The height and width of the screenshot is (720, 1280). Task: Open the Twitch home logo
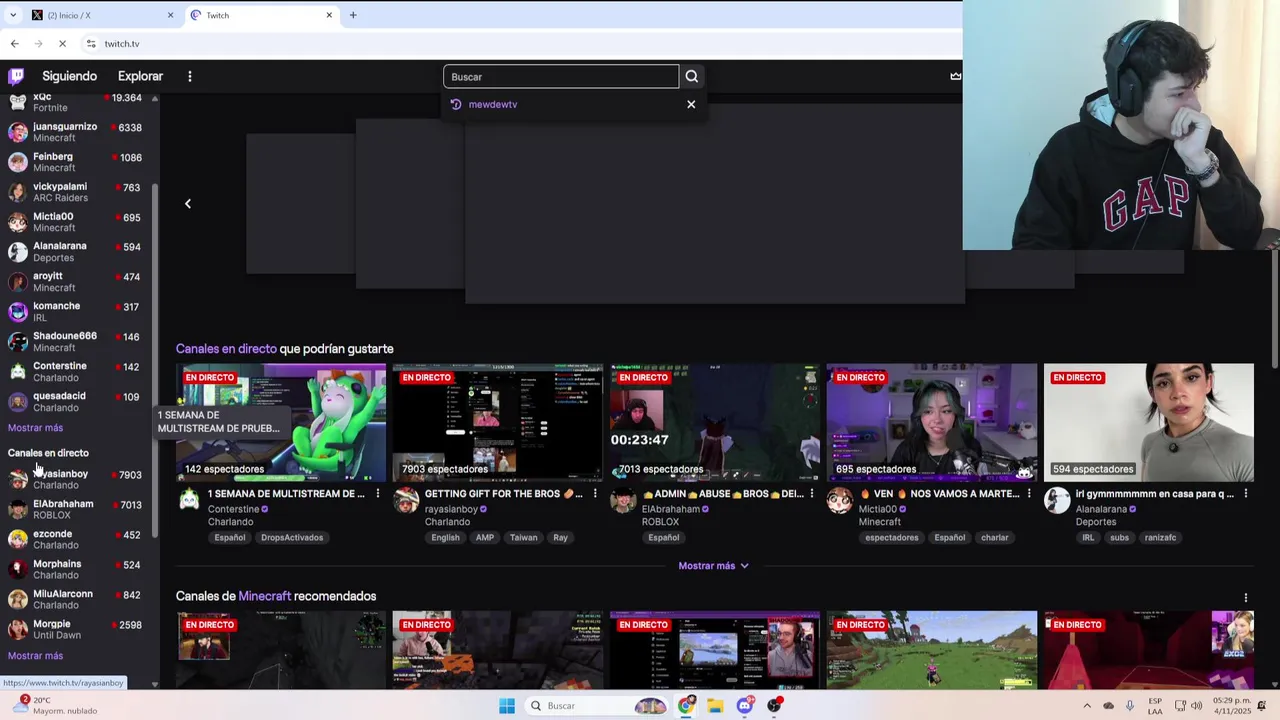16,76
